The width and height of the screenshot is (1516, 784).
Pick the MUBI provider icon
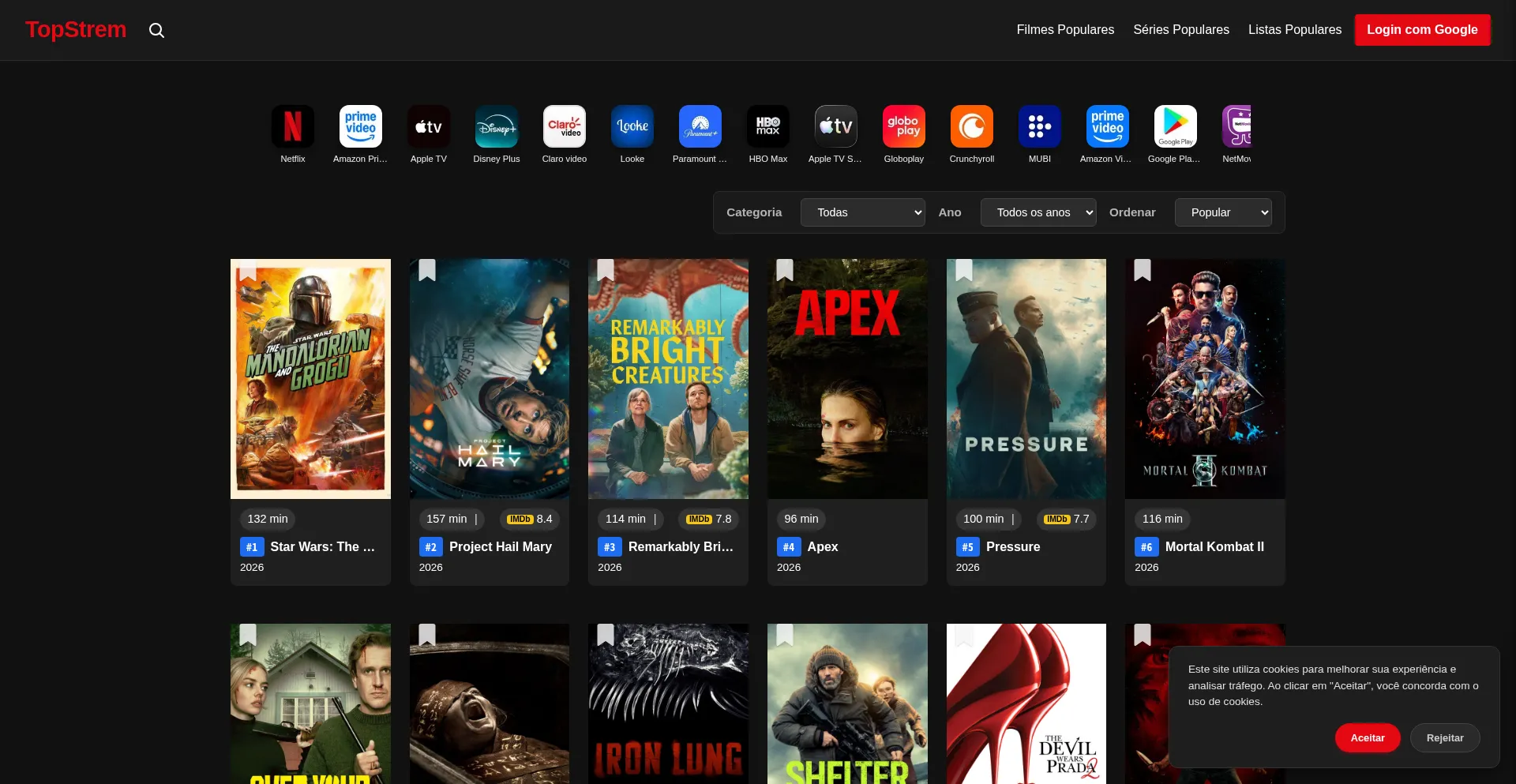pyautogui.click(x=1040, y=126)
